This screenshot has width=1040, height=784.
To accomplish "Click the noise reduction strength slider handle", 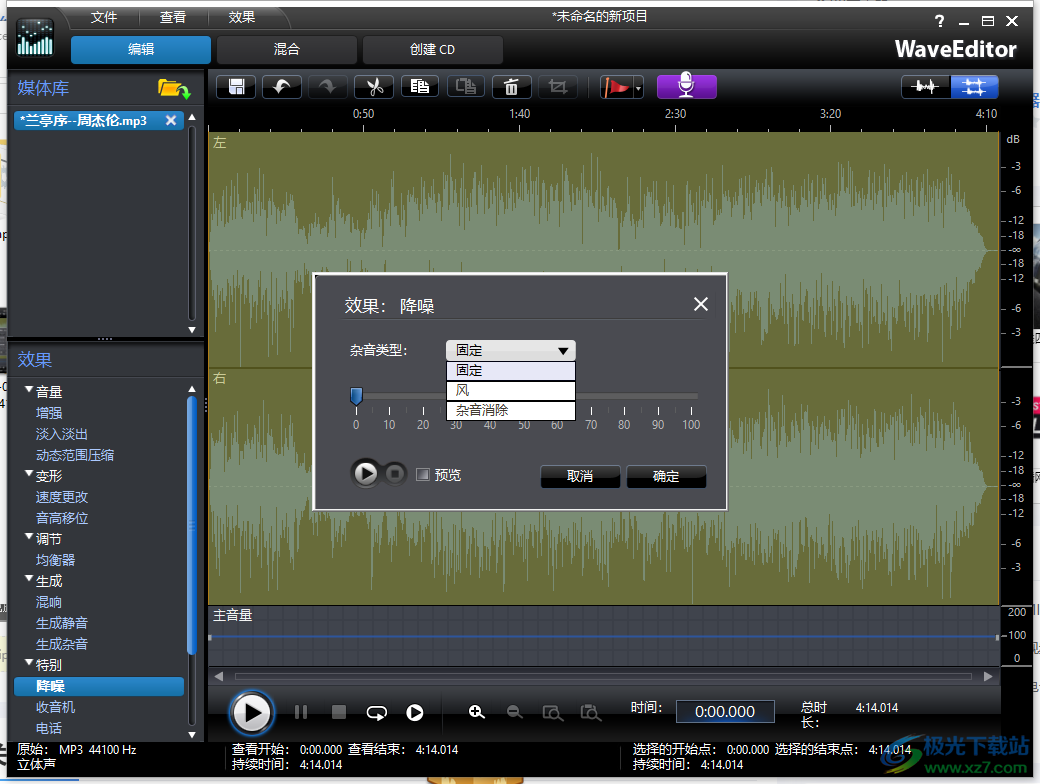I will coord(356,395).
